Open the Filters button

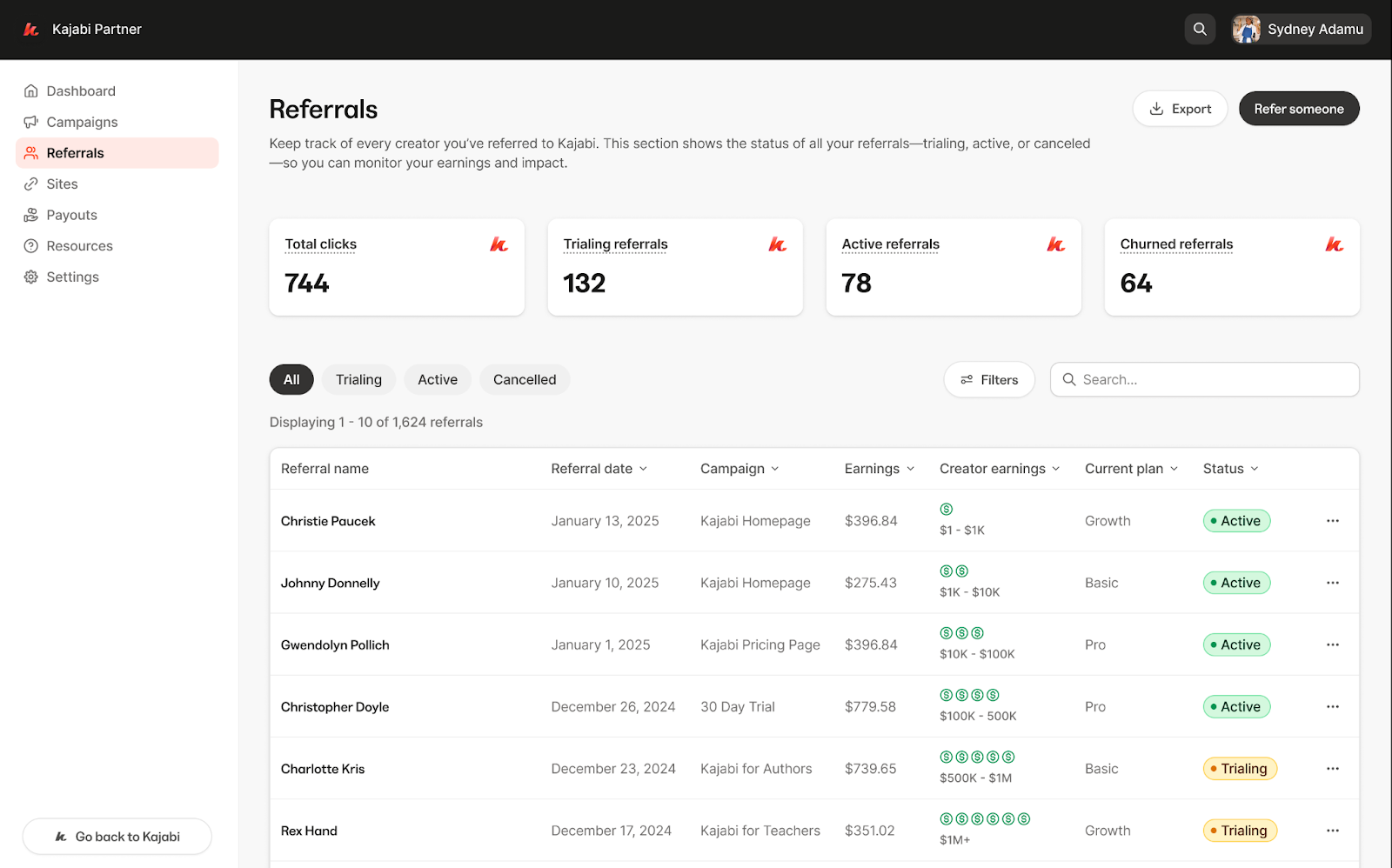point(989,380)
